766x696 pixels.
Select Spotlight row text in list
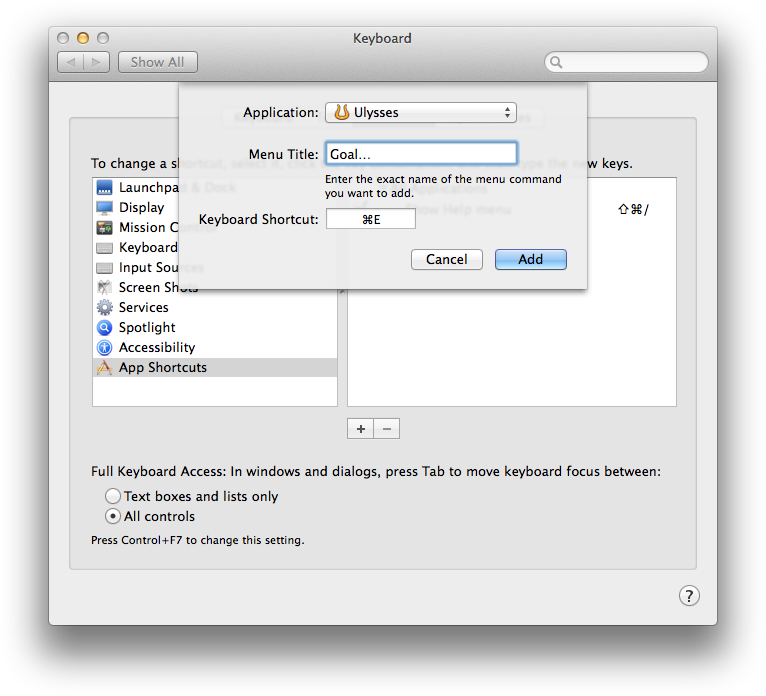pos(147,327)
